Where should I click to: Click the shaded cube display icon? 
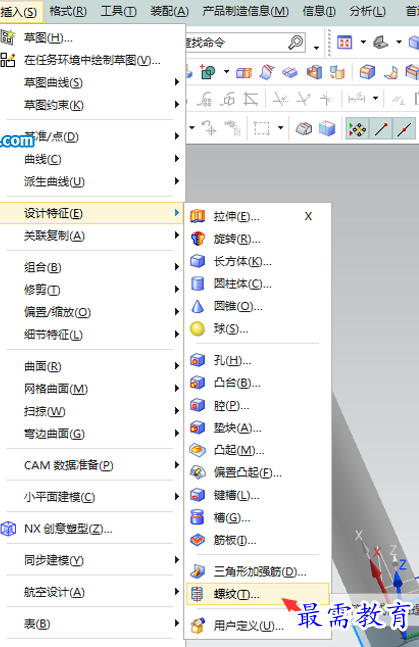[327, 128]
